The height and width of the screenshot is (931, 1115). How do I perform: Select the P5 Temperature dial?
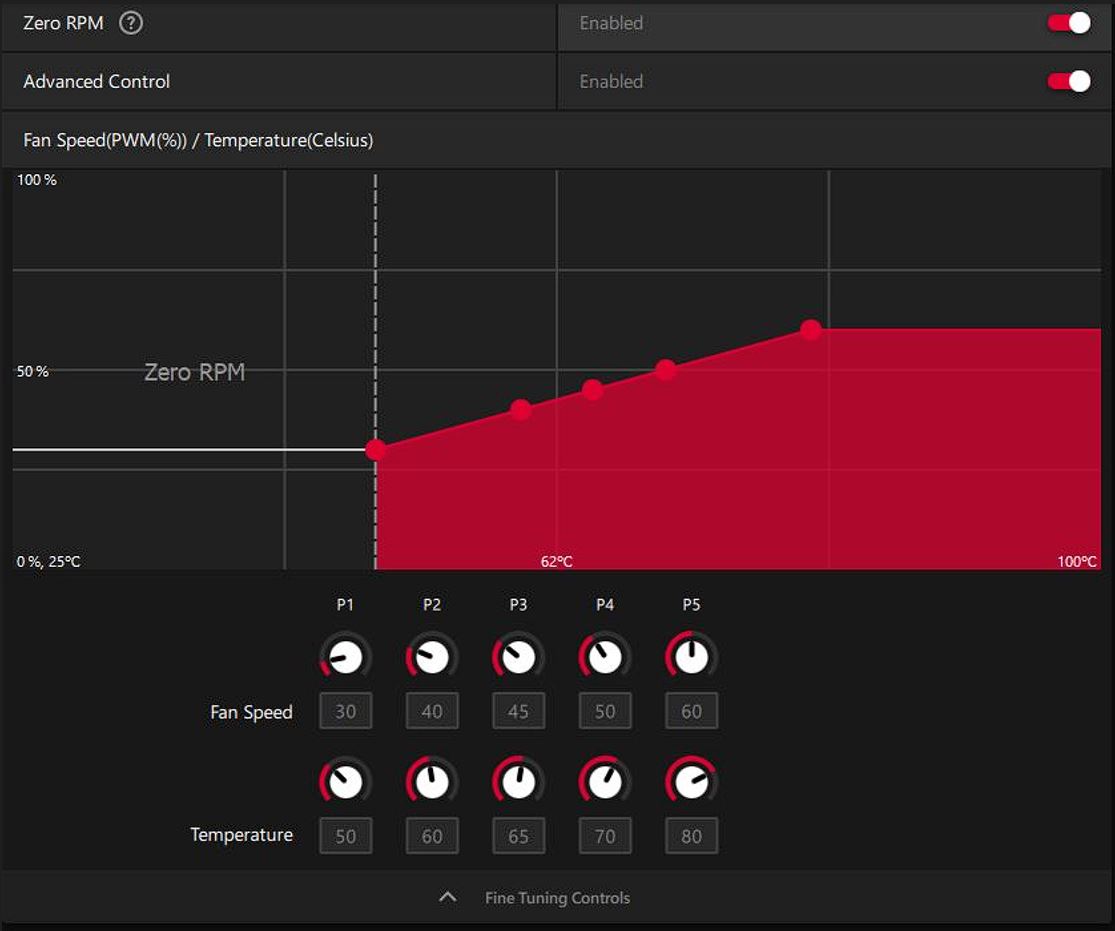pyautogui.click(x=691, y=781)
